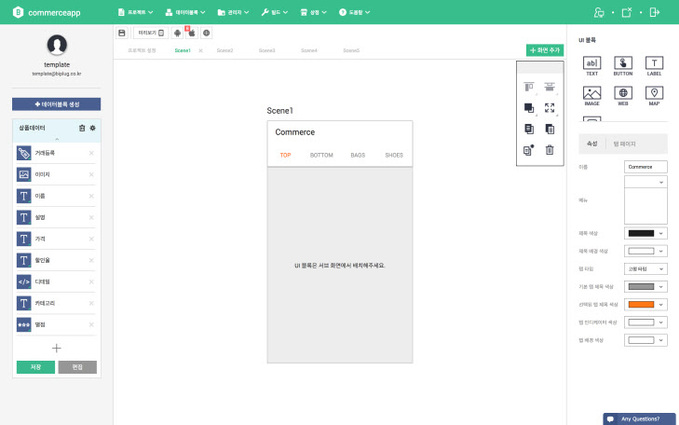Collapse the 상품데이터 panel chevron
This screenshot has height=425, width=679.
coord(57,139)
